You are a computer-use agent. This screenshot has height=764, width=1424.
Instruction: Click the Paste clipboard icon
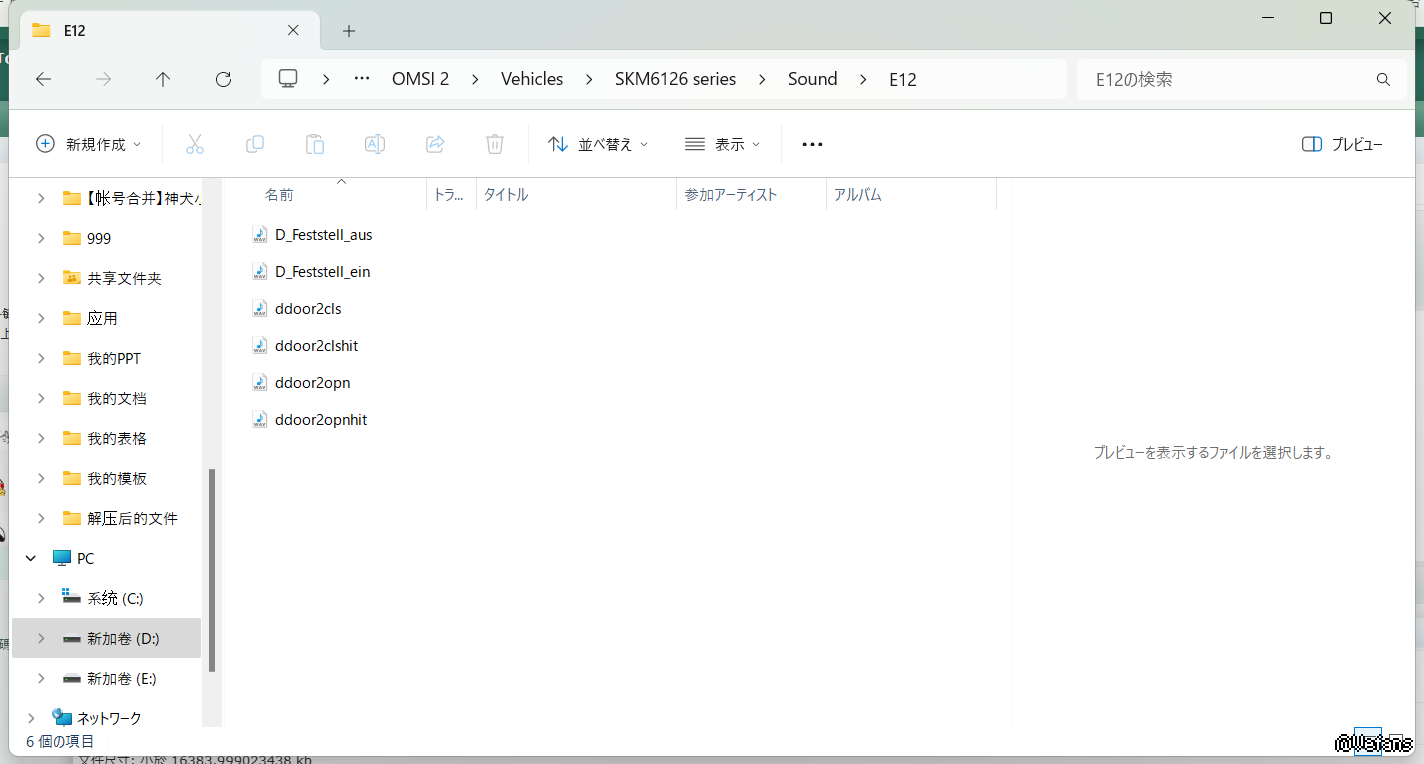[315, 144]
